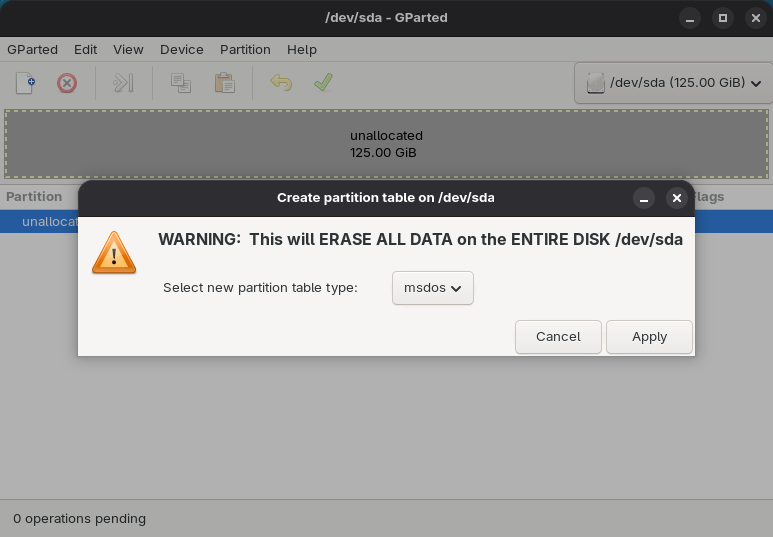Image resolution: width=773 pixels, height=537 pixels.
Task: Open the msdos partition table type dropdown
Action: 432,288
